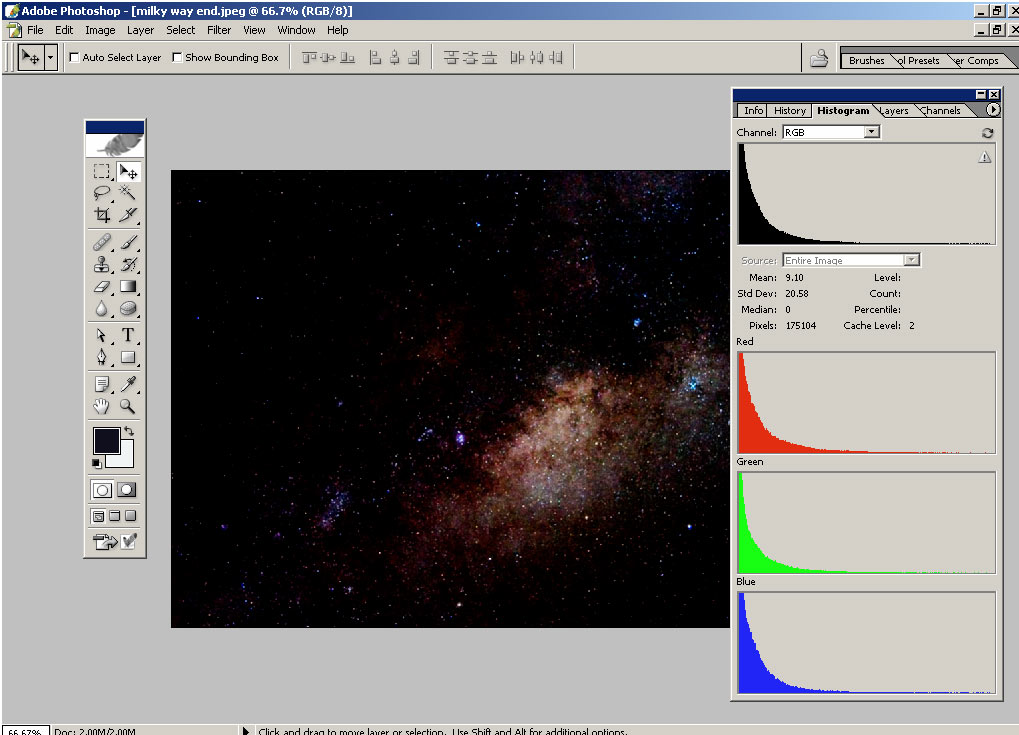Screen dimensions: 1019x735
Task: Activate the Zoom magnifier tool
Action: point(128,406)
